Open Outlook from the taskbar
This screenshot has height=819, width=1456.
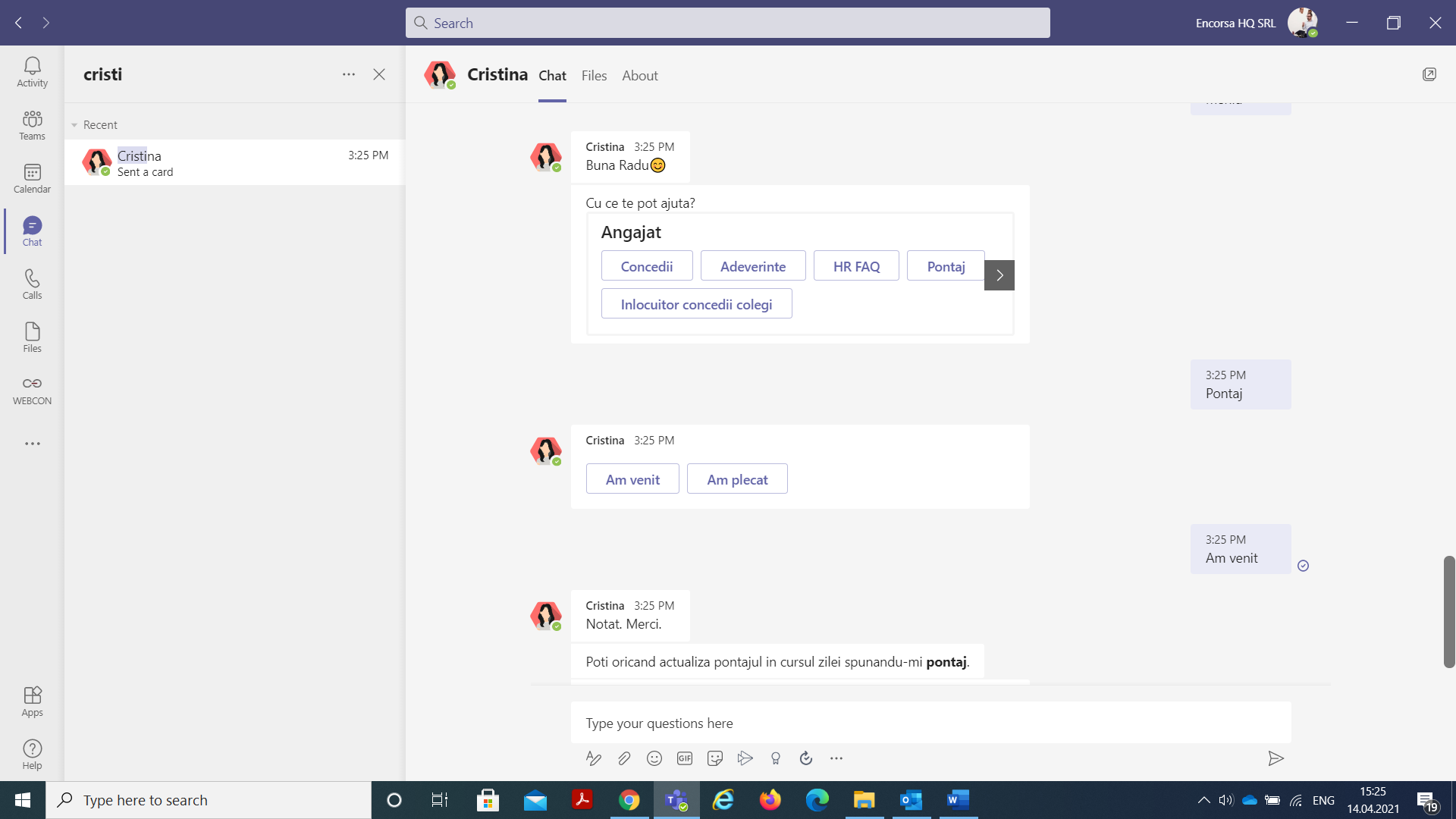911,800
